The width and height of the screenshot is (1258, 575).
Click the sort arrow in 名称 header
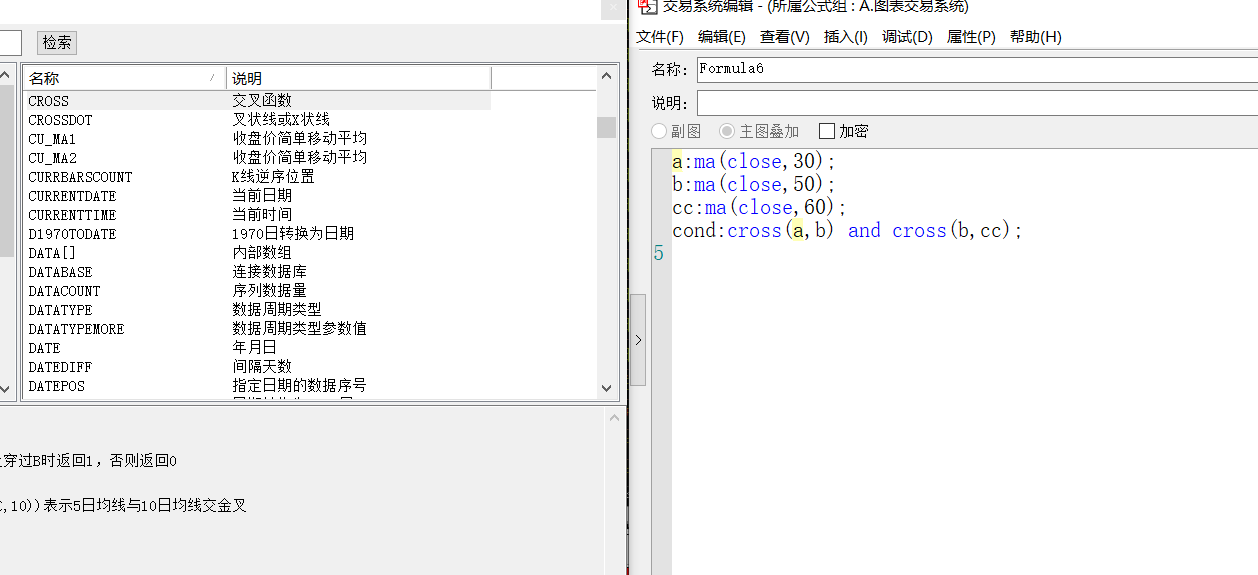[x=212, y=78]
